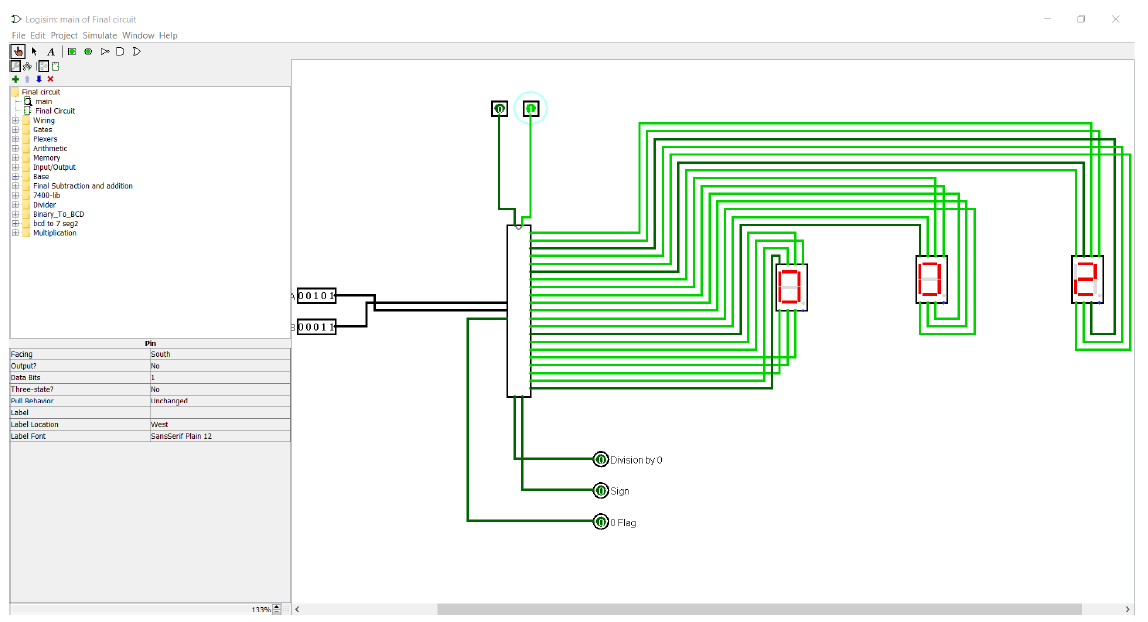Click the canvas horizontal scrollbar thumb
This screenshot has width=1148, height=622.
coord(759,610)
